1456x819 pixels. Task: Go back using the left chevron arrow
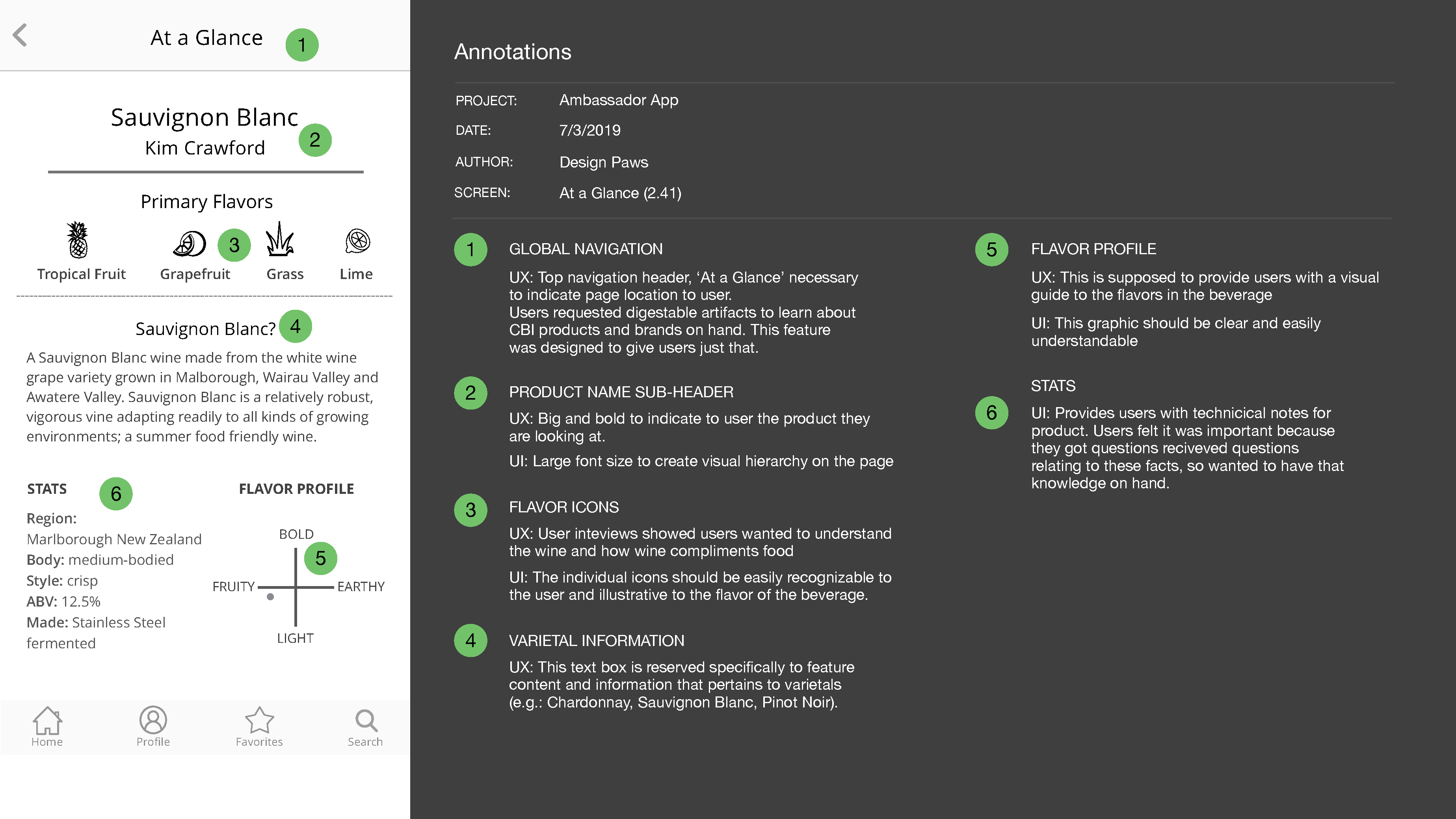20,35
